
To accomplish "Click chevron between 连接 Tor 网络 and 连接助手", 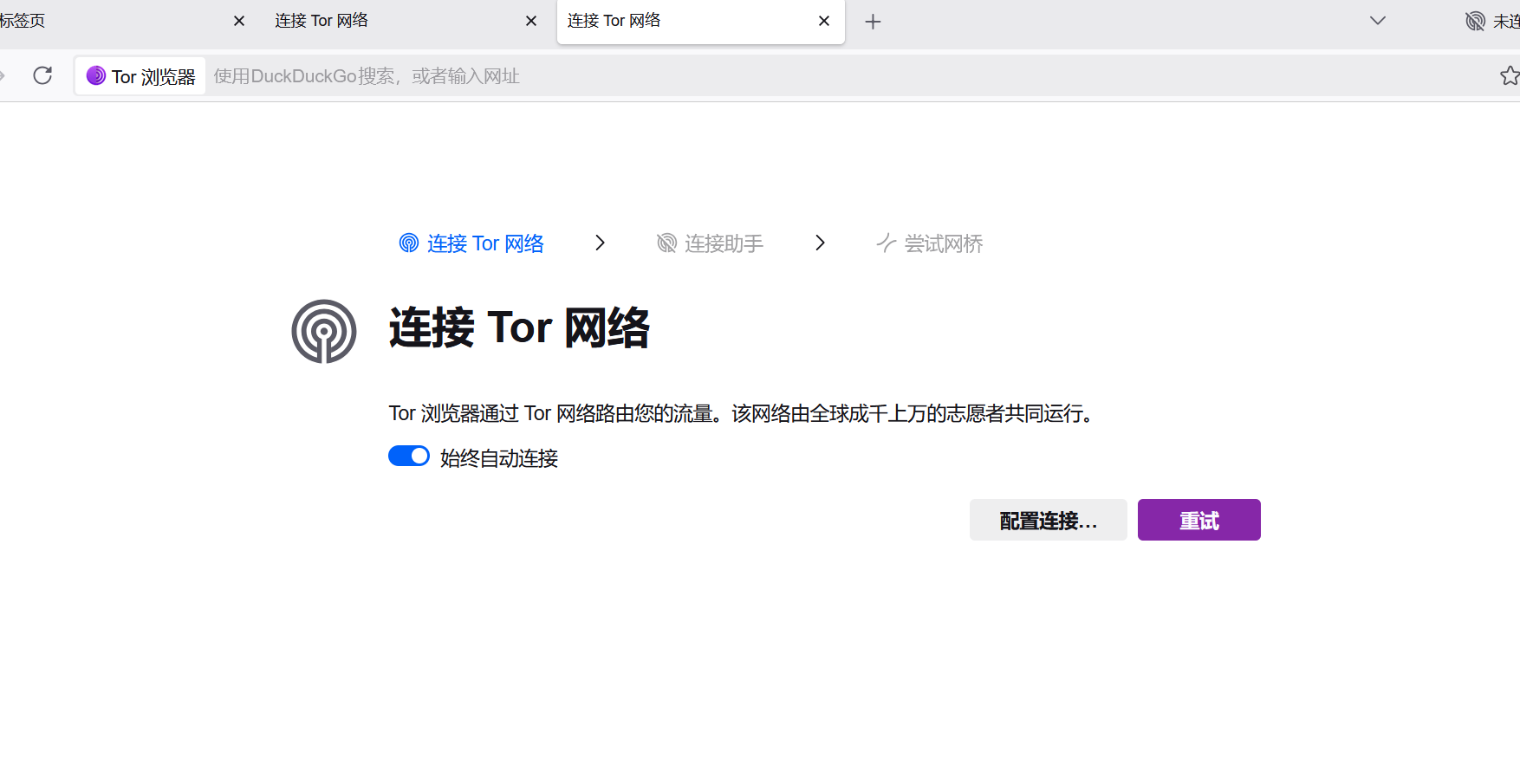I will pyautogui.click(x=600, y=243).
